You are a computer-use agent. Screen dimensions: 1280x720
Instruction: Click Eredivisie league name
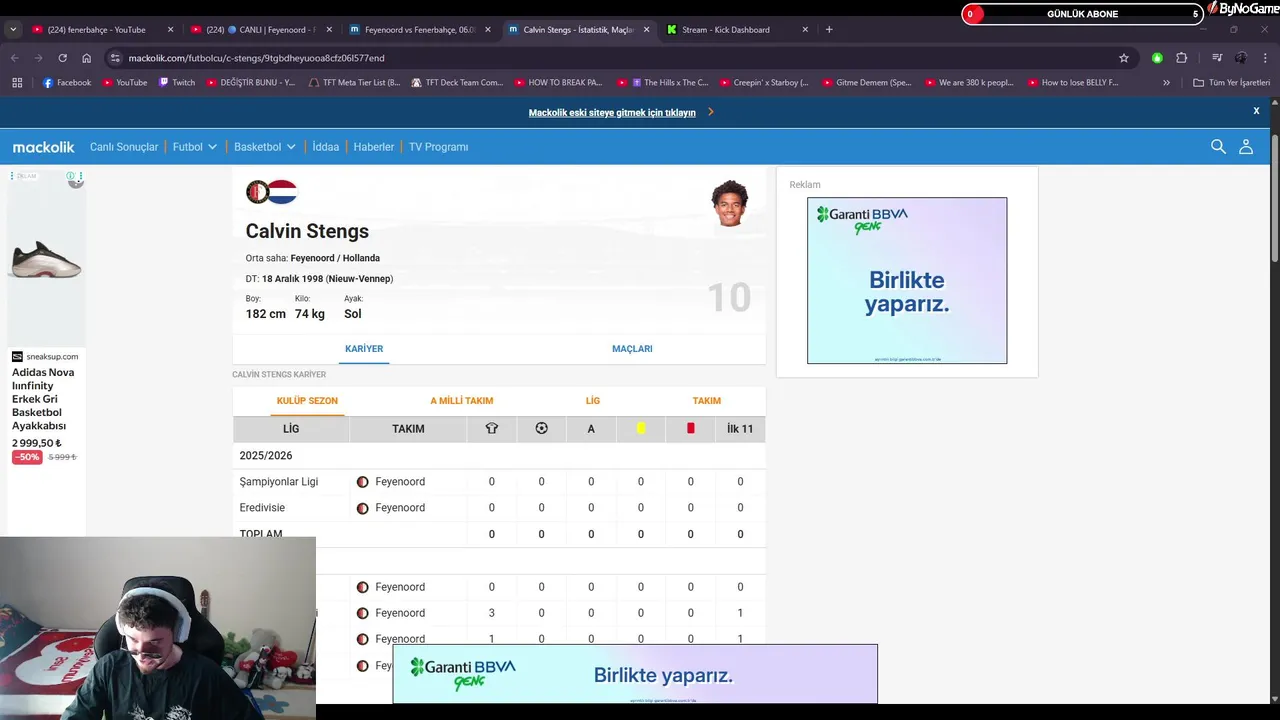[x=262, y=508]
